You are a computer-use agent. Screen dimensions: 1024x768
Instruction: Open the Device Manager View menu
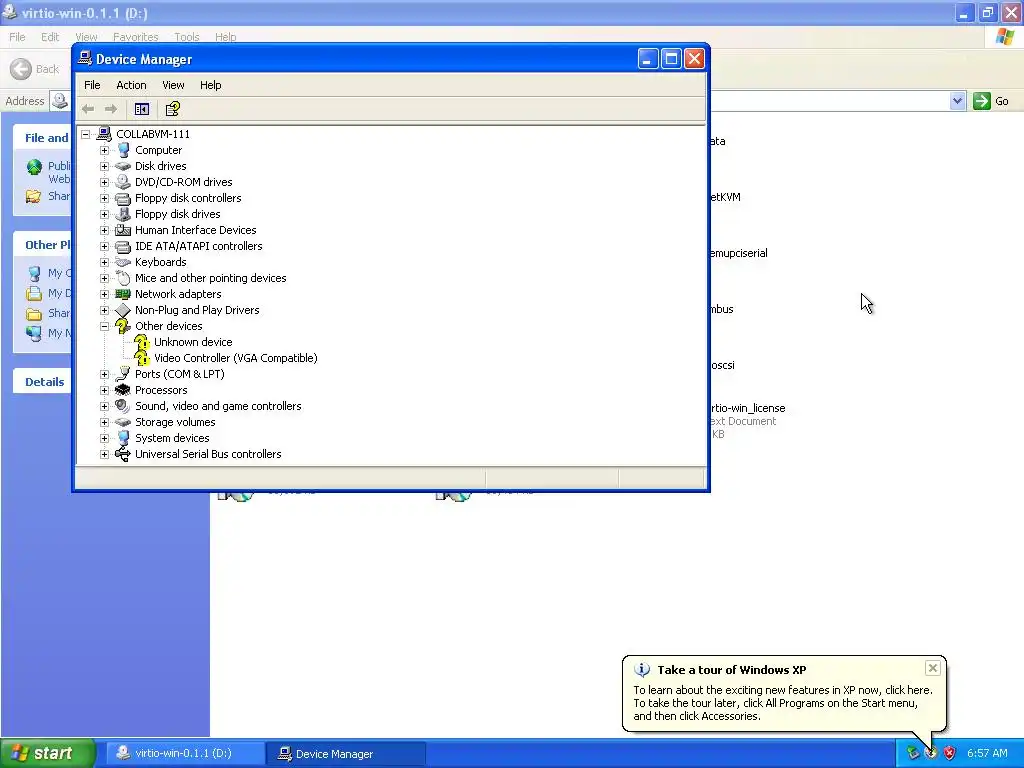point(173,85)
